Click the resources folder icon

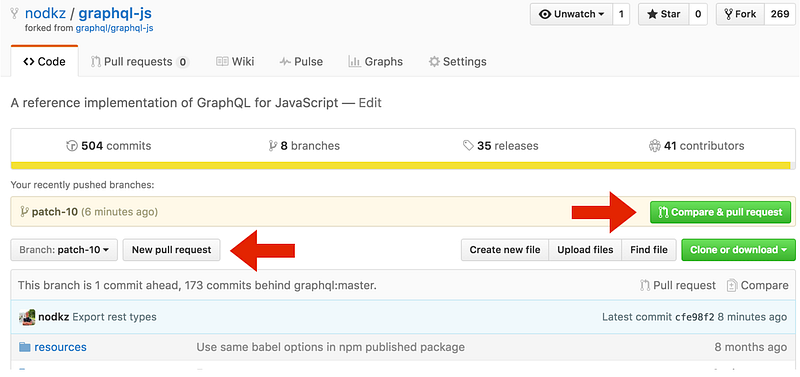point(25,347)
